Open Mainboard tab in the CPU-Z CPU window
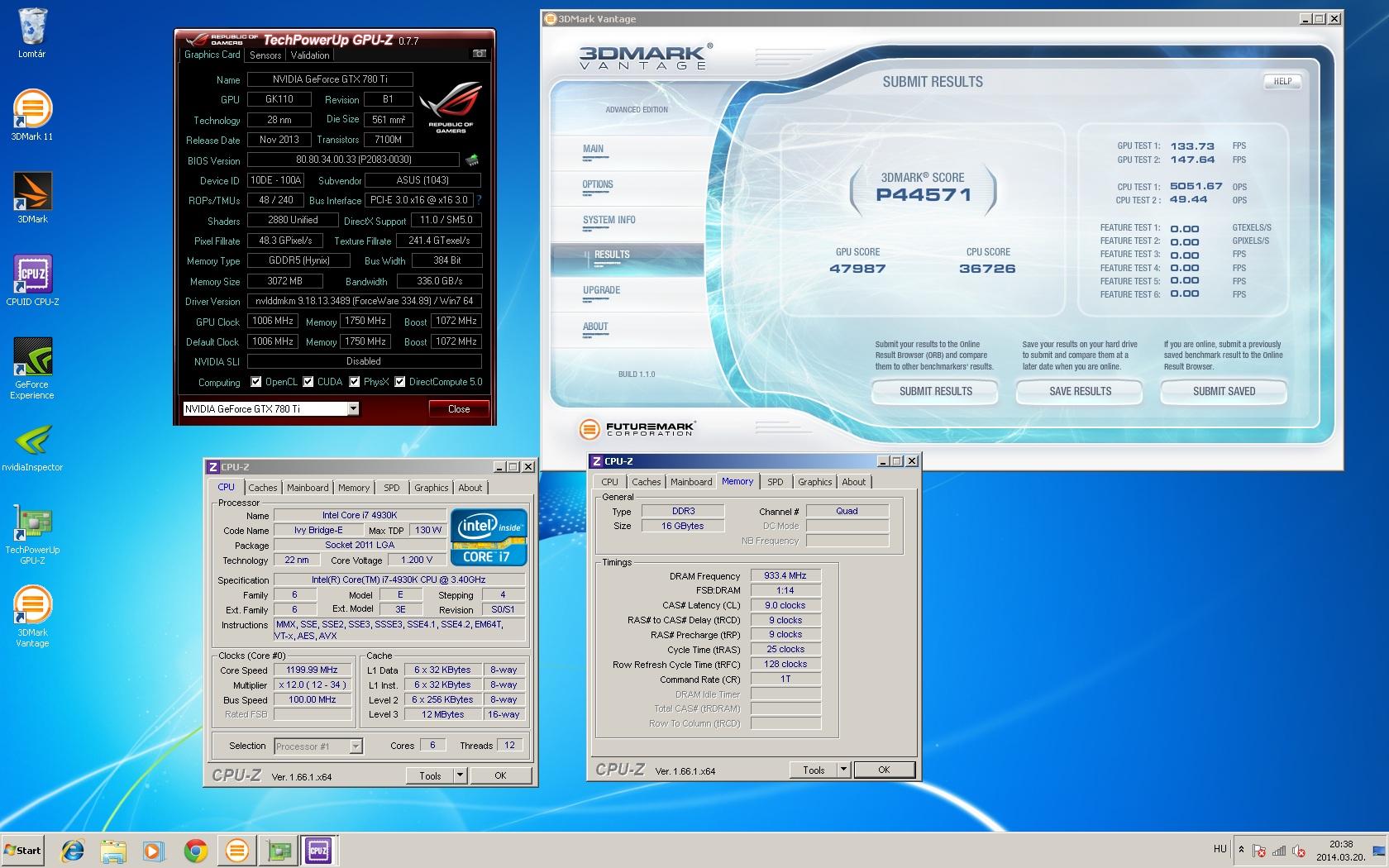 coord(308,488)
